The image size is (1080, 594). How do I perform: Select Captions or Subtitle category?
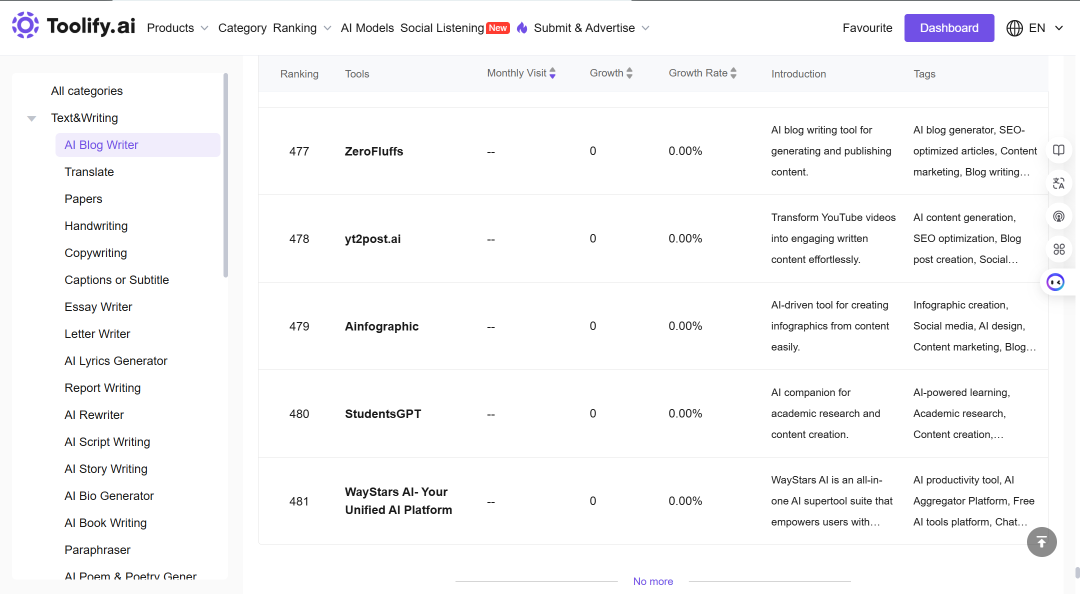click(116, 280)
